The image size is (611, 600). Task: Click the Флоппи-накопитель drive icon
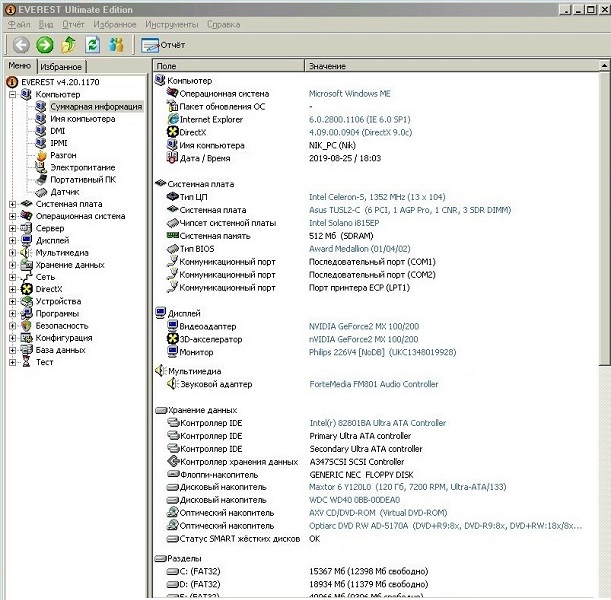[x=173, y=474]
